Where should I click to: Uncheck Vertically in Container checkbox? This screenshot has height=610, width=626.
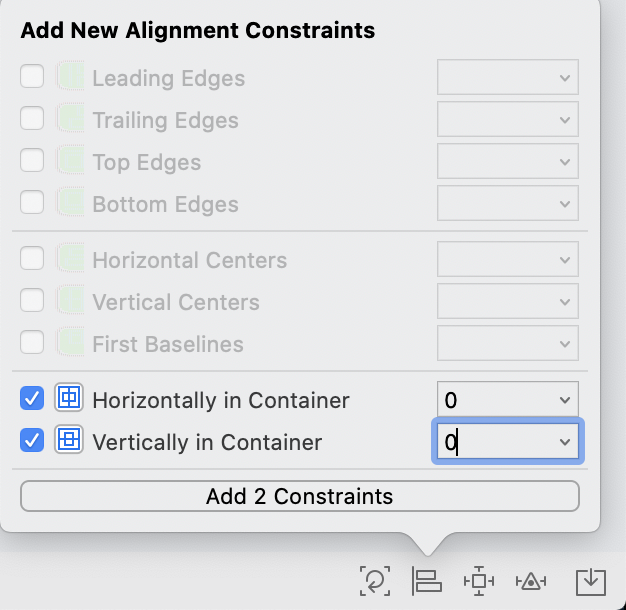point(32,440)
